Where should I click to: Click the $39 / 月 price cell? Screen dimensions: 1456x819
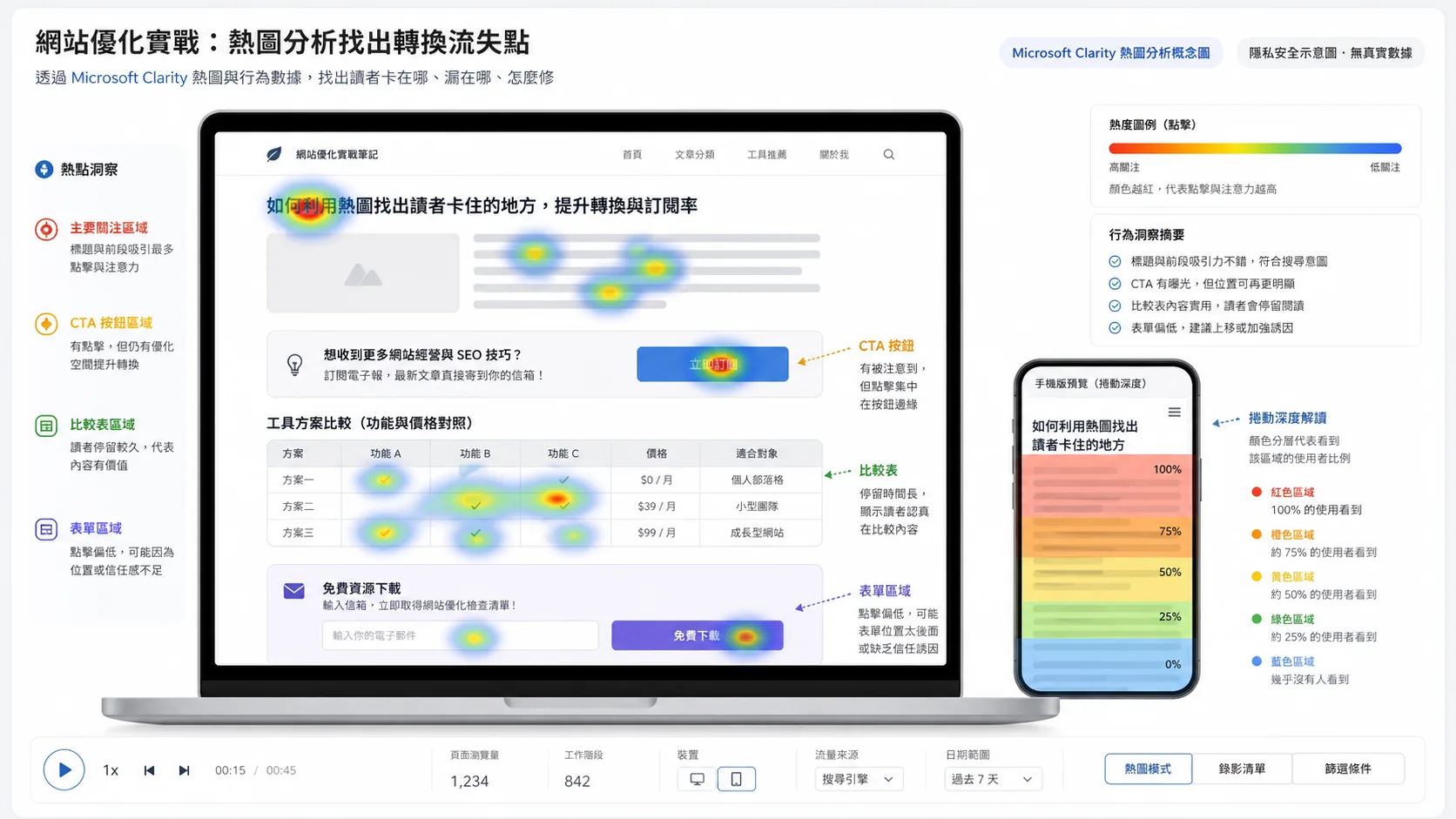[x=657, y=506]
